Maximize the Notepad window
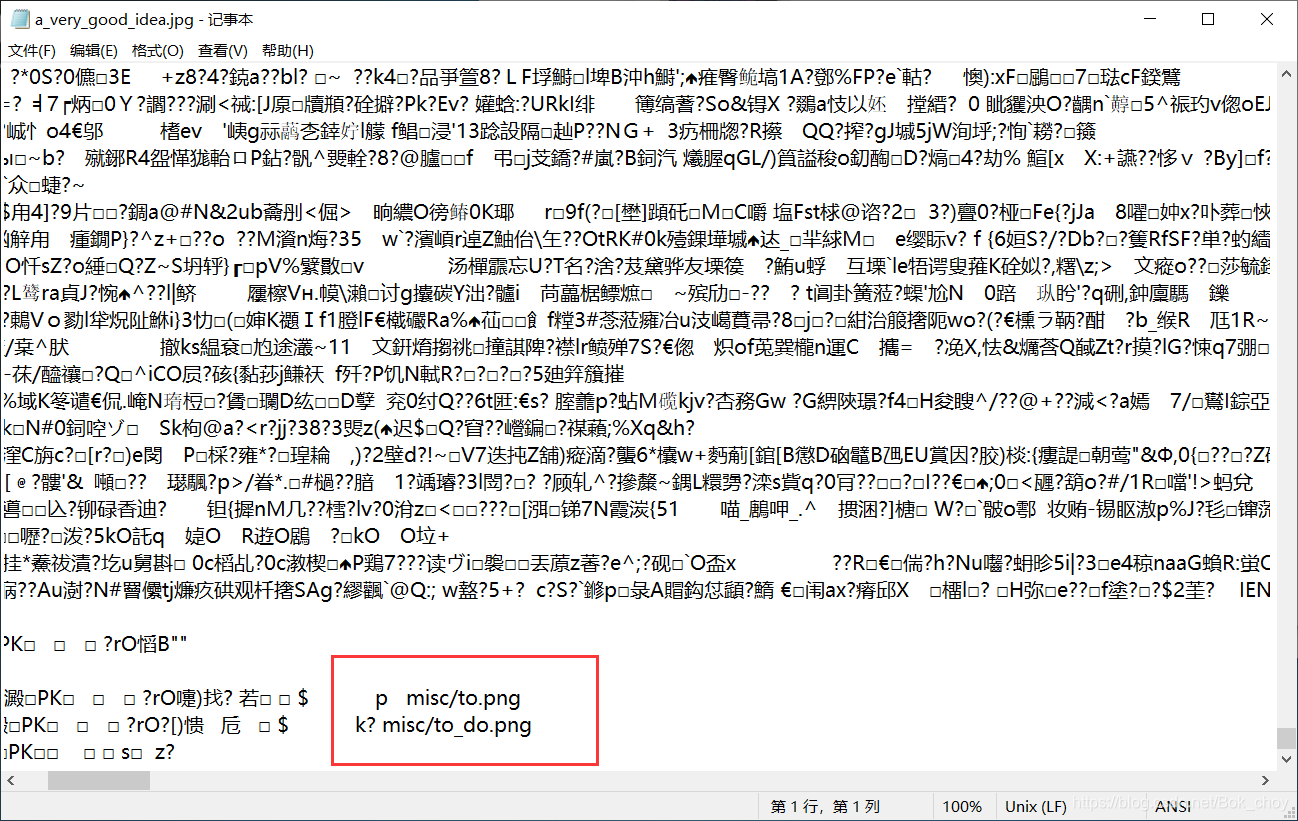This screenshot has width=1298, height=821. click(1208, 19)
